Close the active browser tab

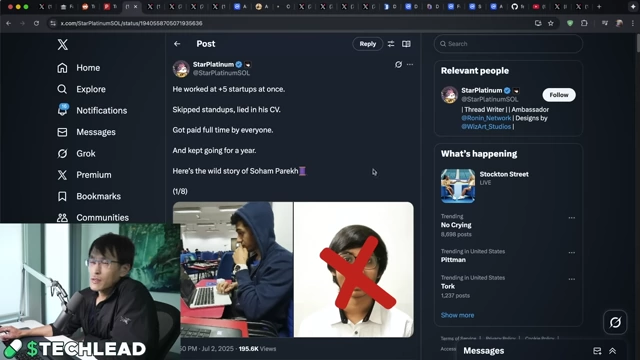click(x=136, y=7)
